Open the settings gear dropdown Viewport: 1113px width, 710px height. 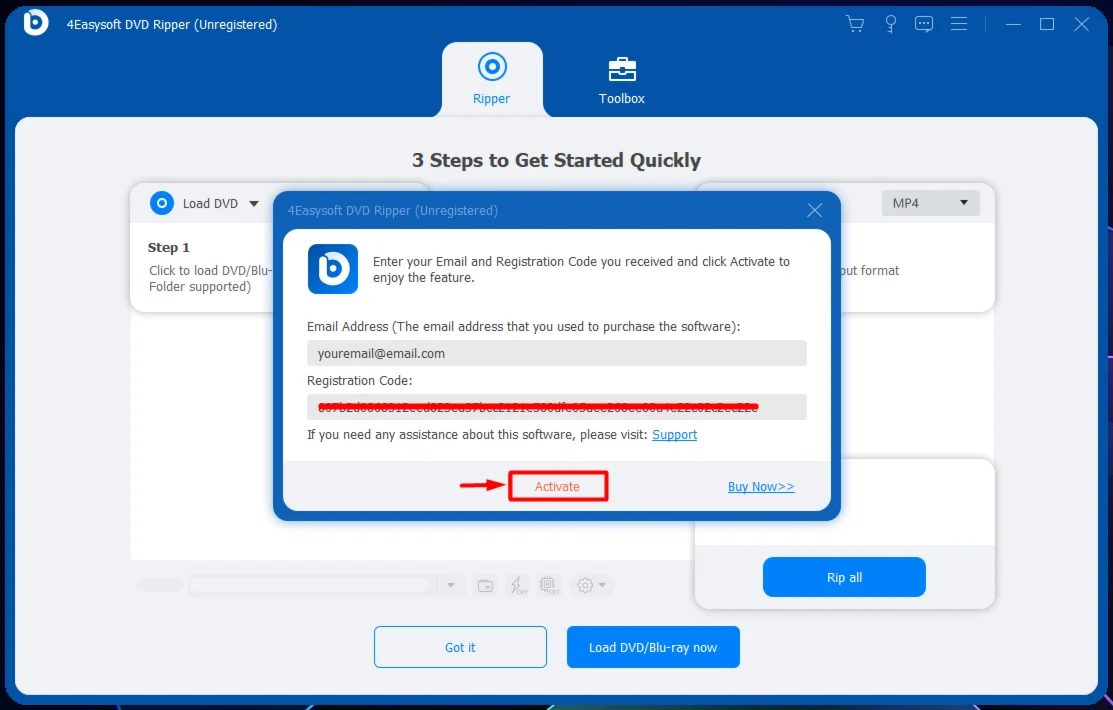591,586
